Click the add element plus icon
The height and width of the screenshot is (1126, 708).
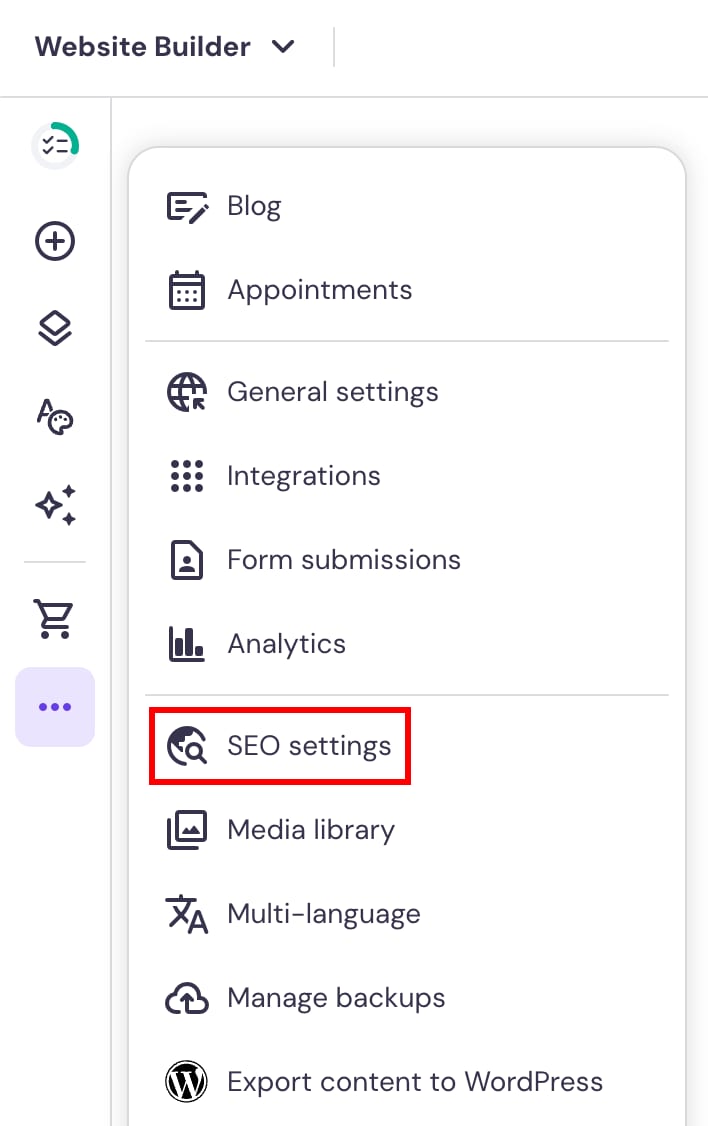tap(55, 241)
